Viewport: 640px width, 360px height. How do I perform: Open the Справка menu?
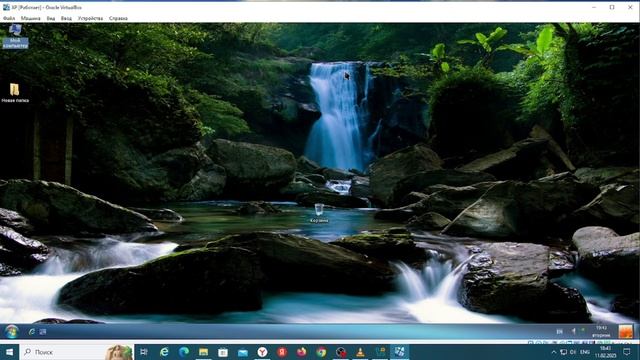pyautogui.click(x=118, y=18)
